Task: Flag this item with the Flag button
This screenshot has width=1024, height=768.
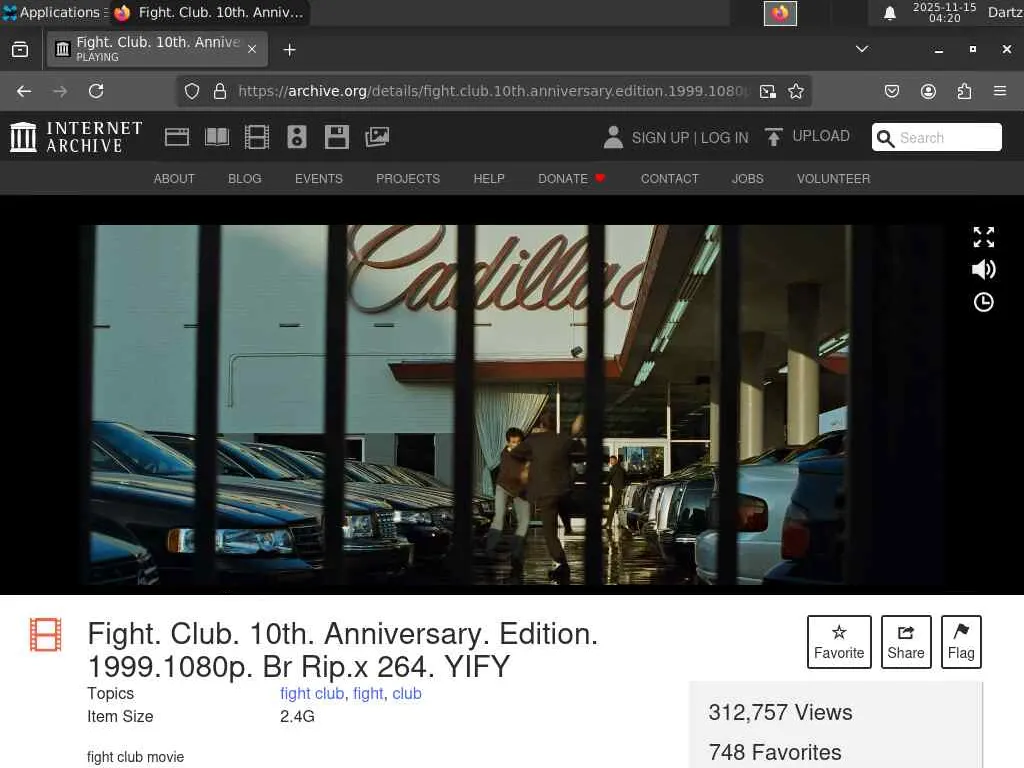Action: click(961, 642)
